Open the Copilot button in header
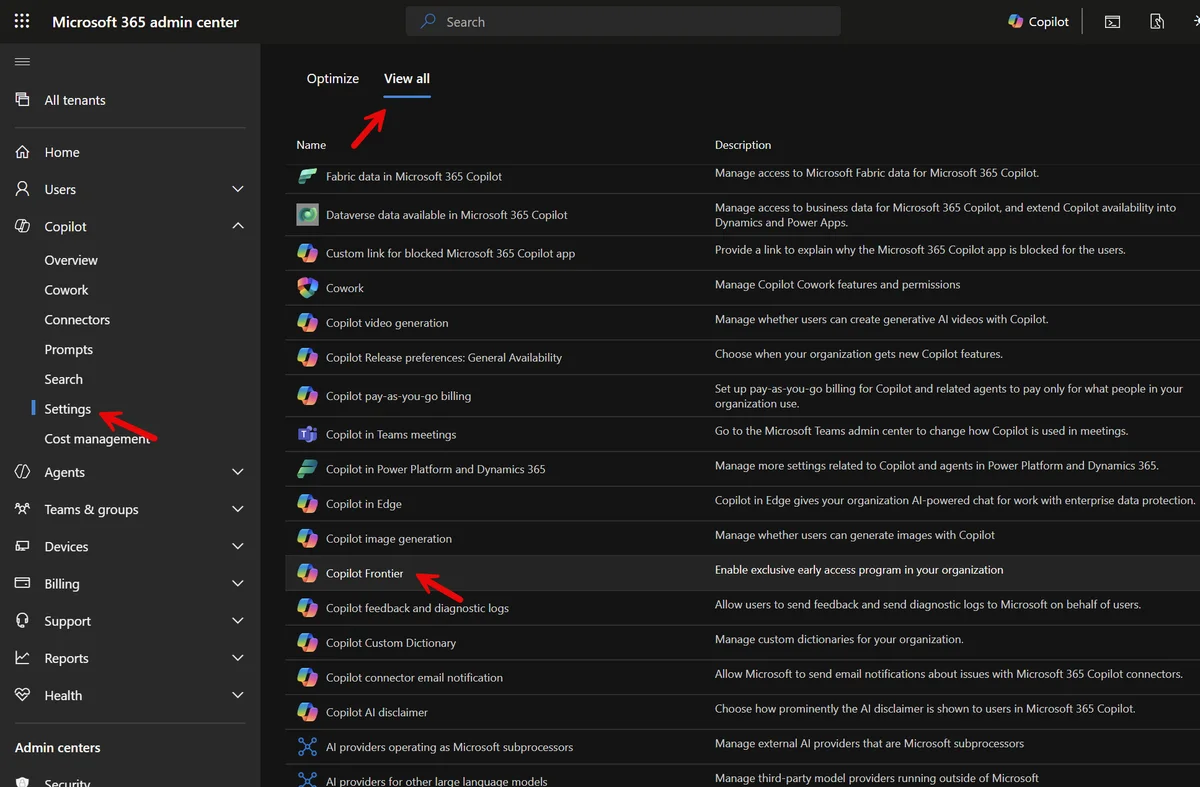 tap(1038, 21)
